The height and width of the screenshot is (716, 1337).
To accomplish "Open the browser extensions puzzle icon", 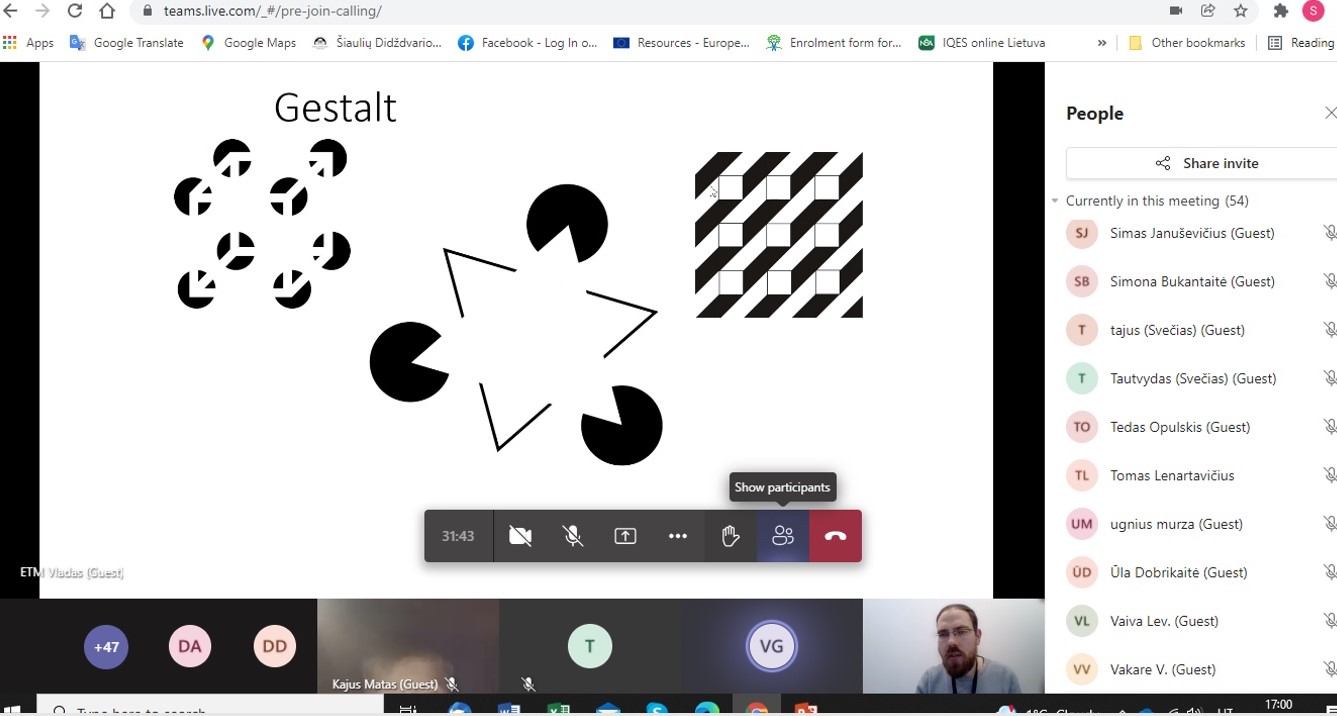I will tap(1280, 11).
